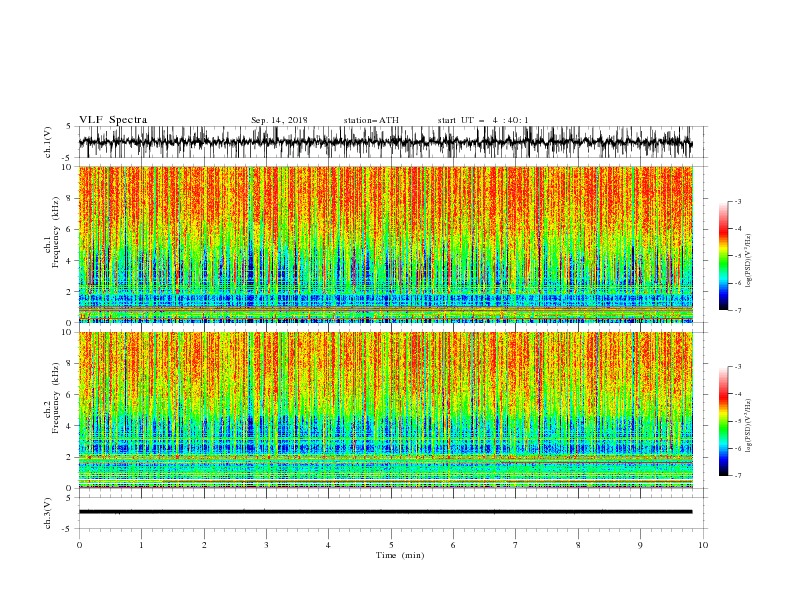The width and height of the screenshot is (792, 612).
Task: Click the ch.2 spectrogram panel
Action: 385,410
